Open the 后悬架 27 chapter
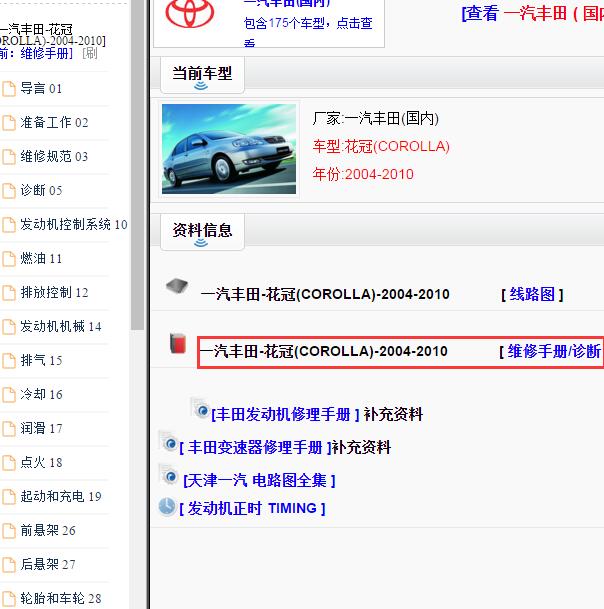 point(47,565)
